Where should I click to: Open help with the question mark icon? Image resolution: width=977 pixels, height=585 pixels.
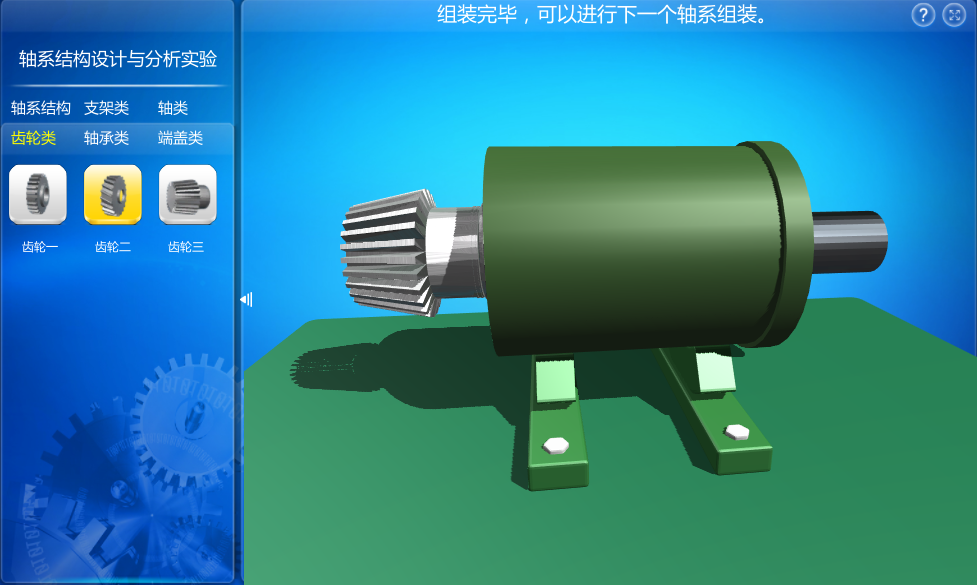924,15
